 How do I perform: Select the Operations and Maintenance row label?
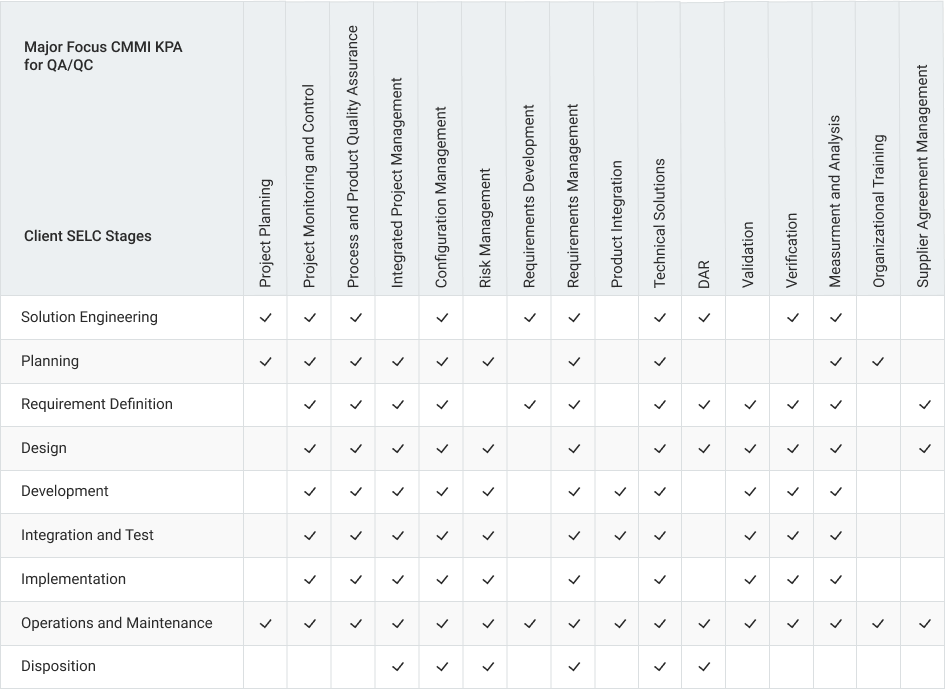pos(117,623)
